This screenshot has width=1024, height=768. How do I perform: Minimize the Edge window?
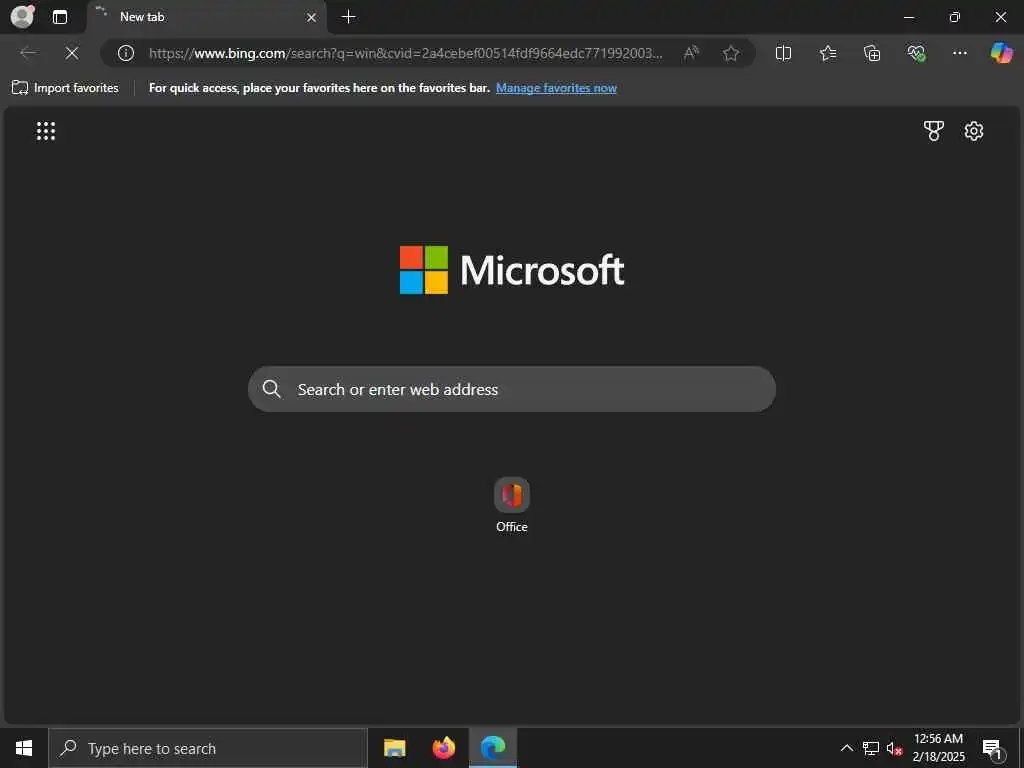click(908, 17)
